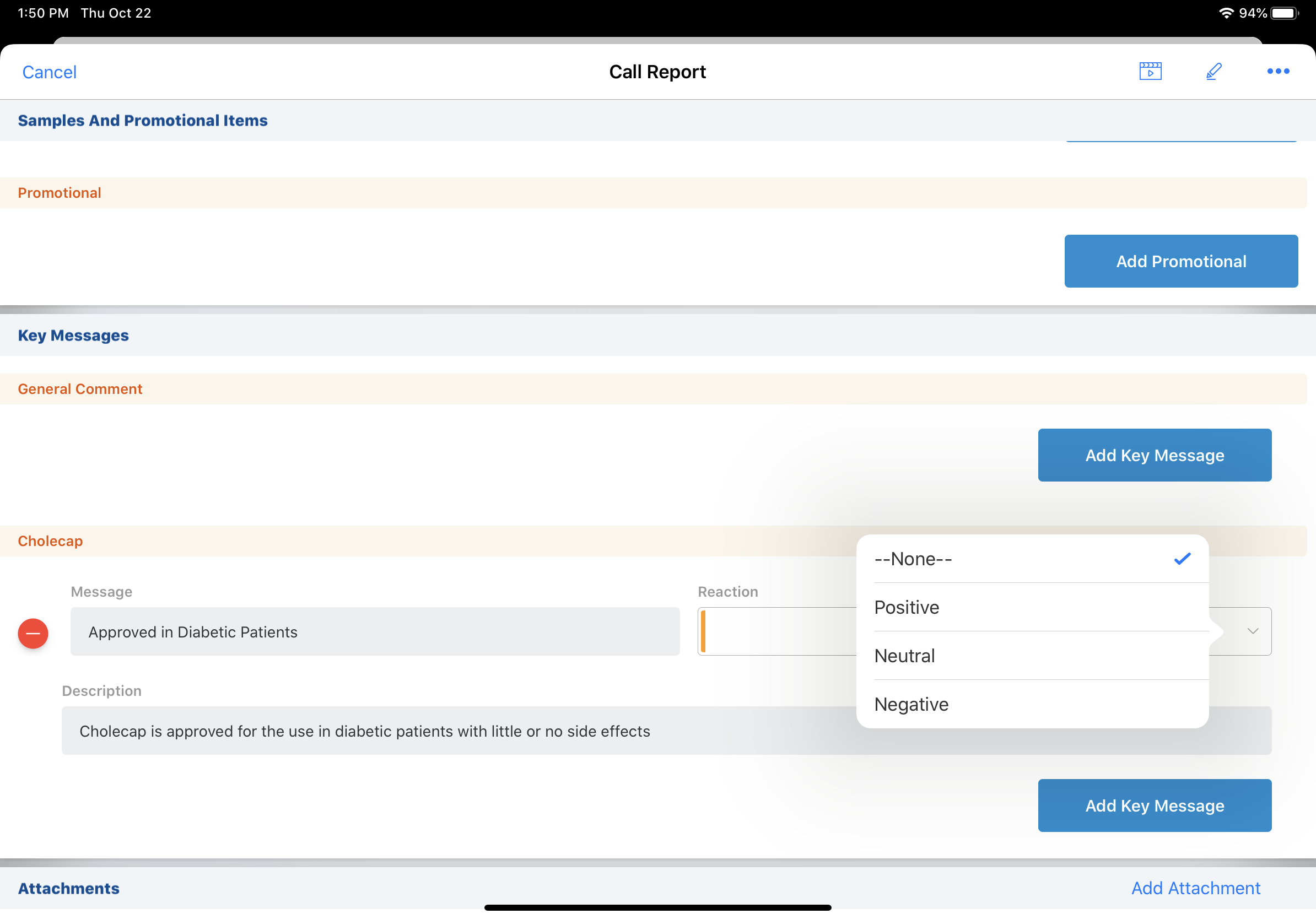Open the three-dot more options menu
The image size is (1316, 919).
(1277, 72)
